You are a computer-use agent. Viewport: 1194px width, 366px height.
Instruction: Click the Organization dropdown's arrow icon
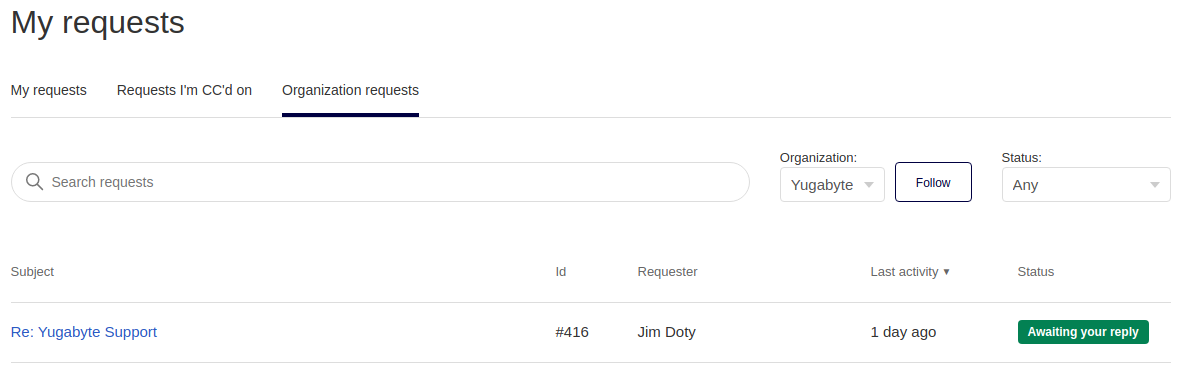869,185
